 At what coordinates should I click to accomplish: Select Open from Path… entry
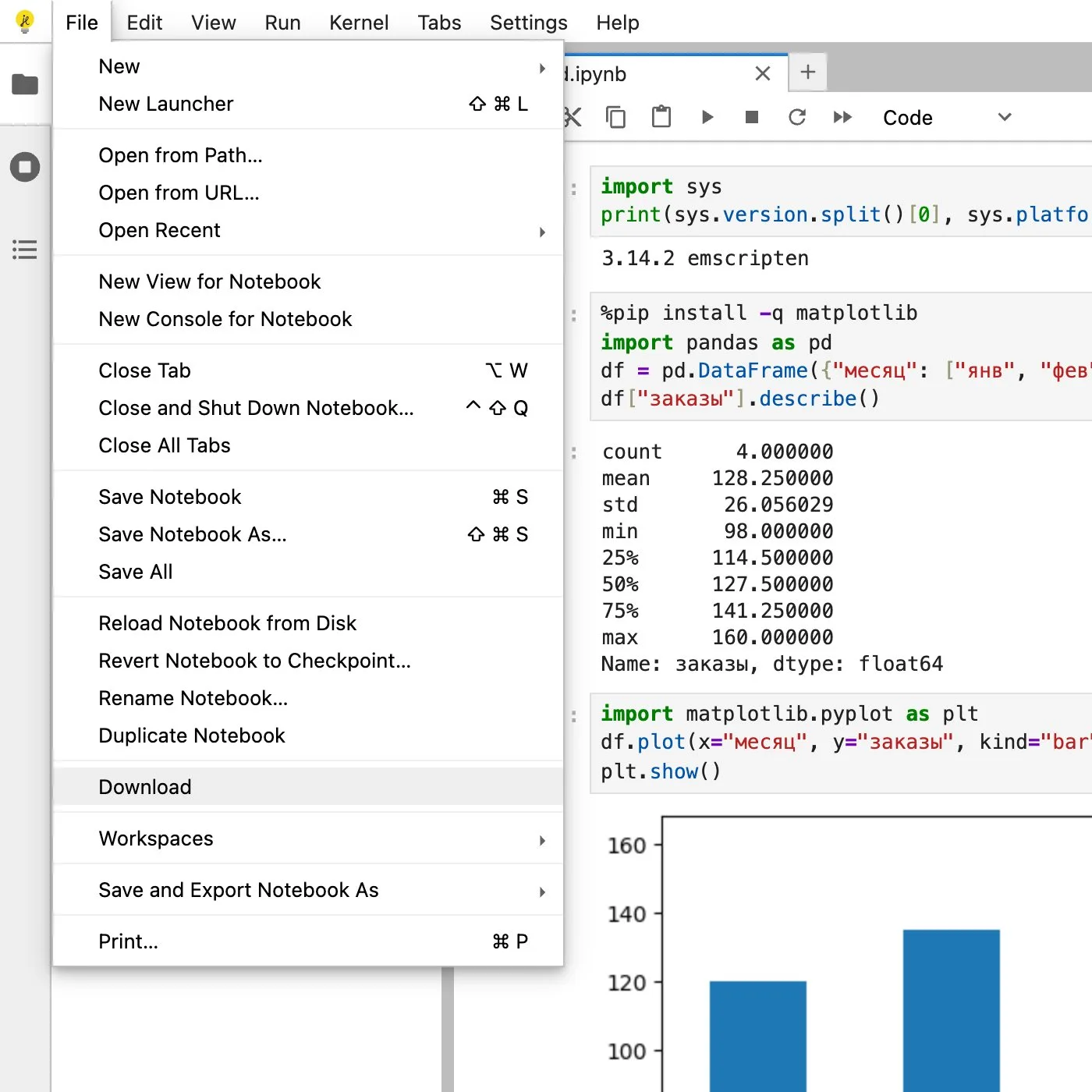coord(308,156)
